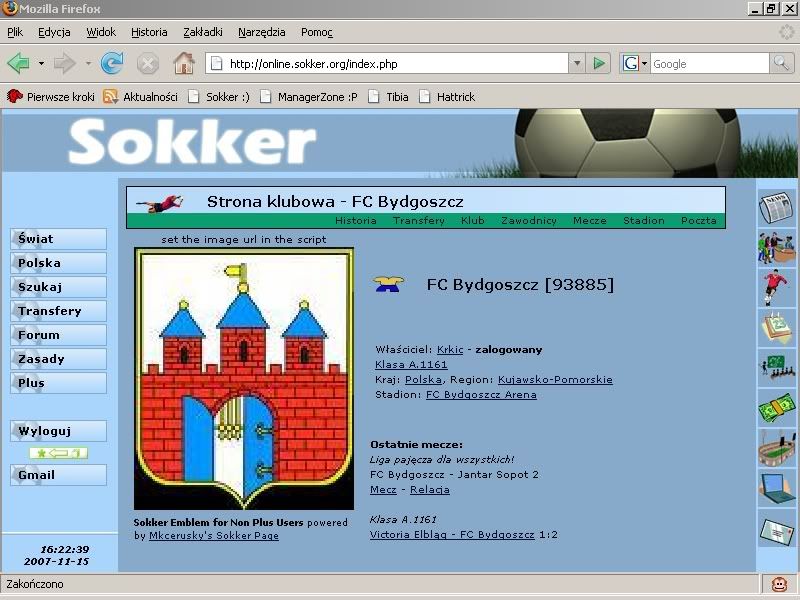Click the page icon in the address bar
This screenshot has height=600, width=800.
[x=217, y=64]
